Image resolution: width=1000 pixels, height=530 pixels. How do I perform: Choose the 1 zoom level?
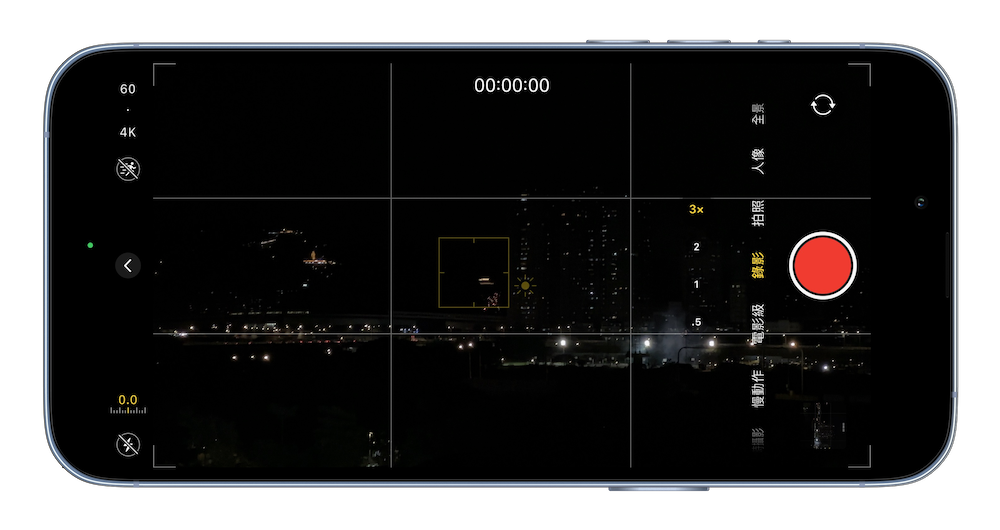tap(696, 285)
